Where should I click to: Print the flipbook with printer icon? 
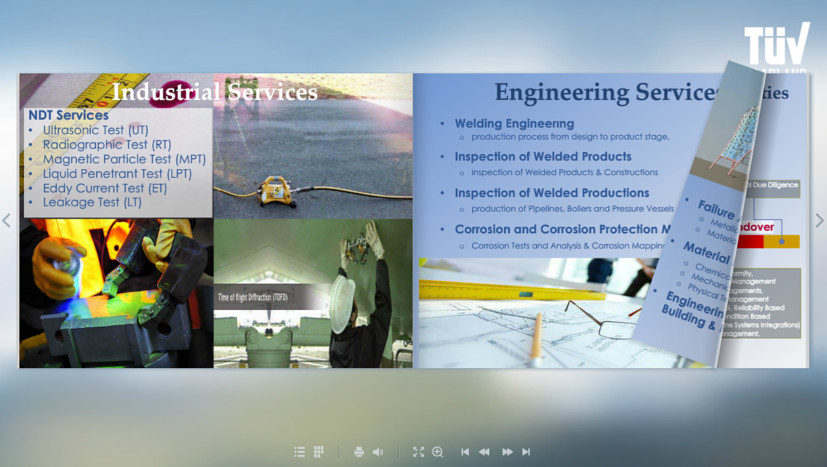pyautogui.click(x=359, y=452)
